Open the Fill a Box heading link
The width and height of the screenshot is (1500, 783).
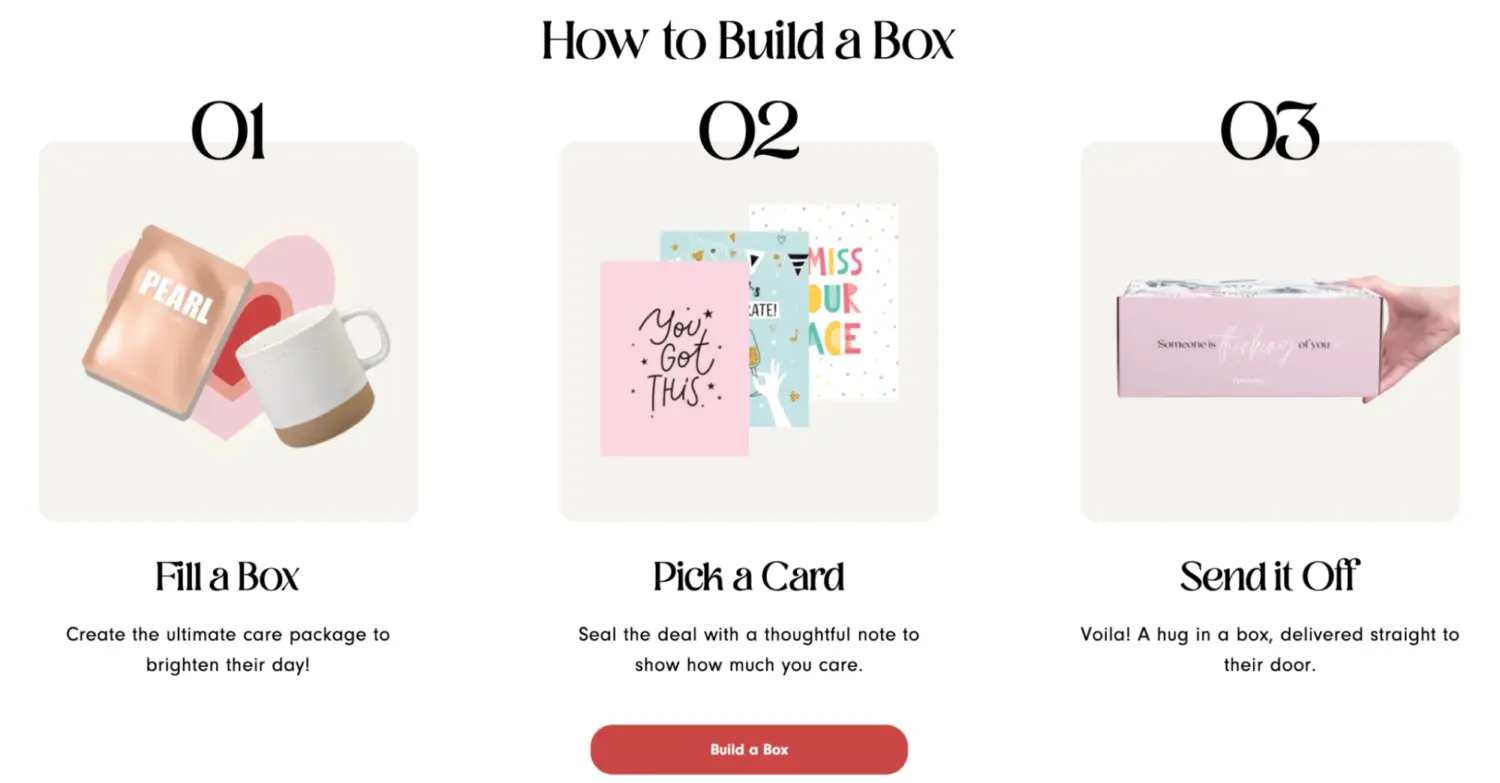(228, 576)
